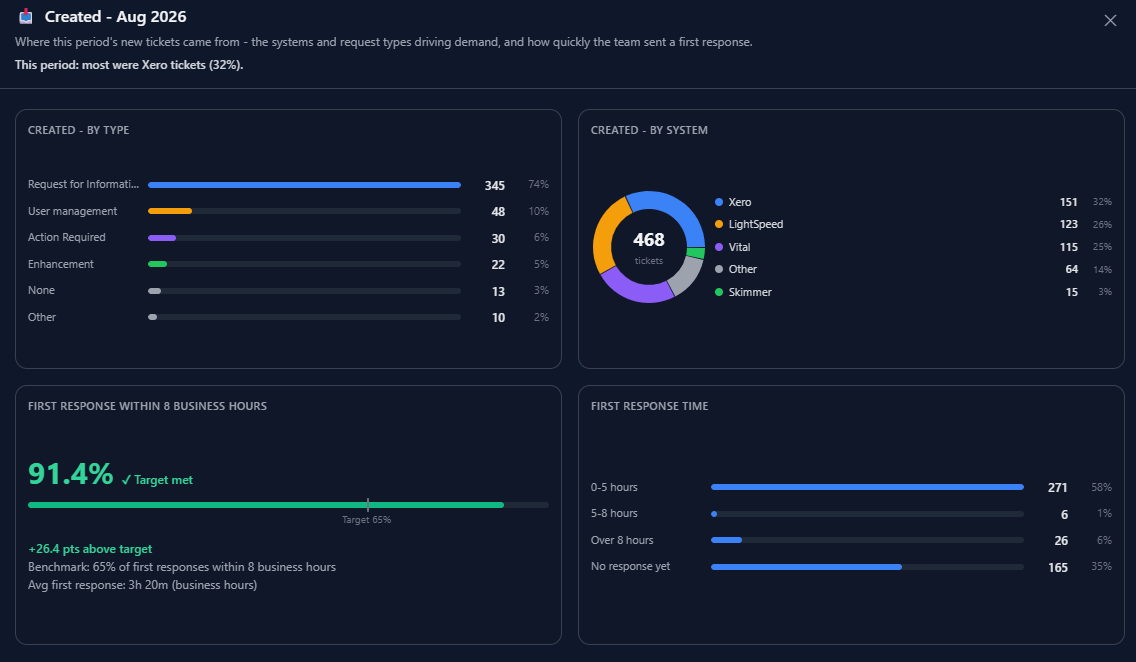This screenshot has height=662, width=1136.
Task: Click the Other type progress bar
Action: pyautogui.click(x=304, y=317)
